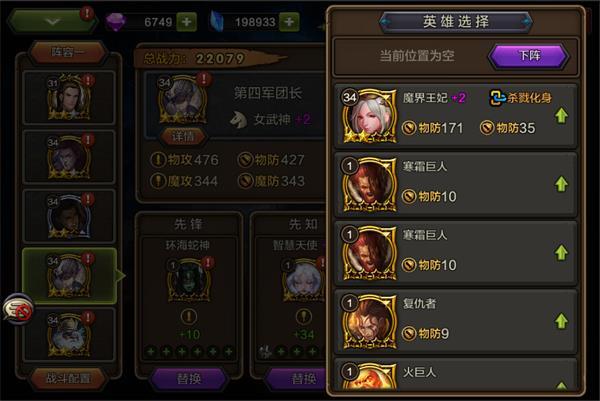This screenshot has width=600, height=401.
Task: Open 详情 details for 第四军团长
Action: click(183, 136)
